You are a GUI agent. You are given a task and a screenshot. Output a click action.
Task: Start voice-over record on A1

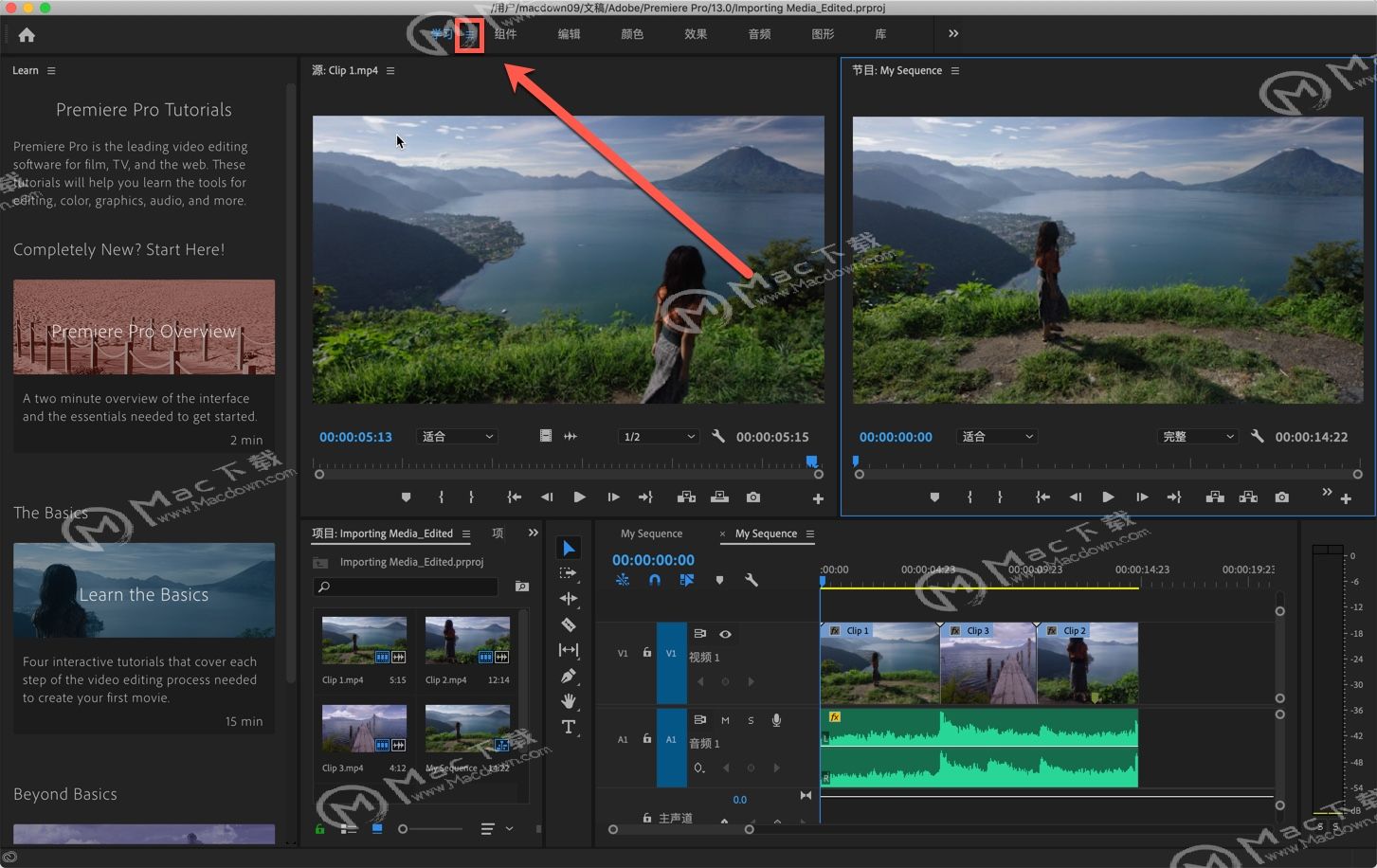(776, 720)
